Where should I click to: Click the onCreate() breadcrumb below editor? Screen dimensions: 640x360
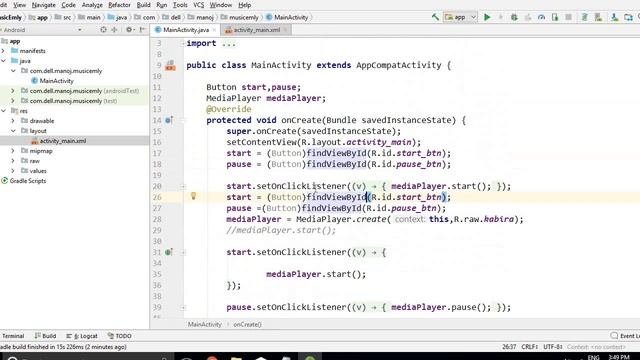click(x=247, y=324)
